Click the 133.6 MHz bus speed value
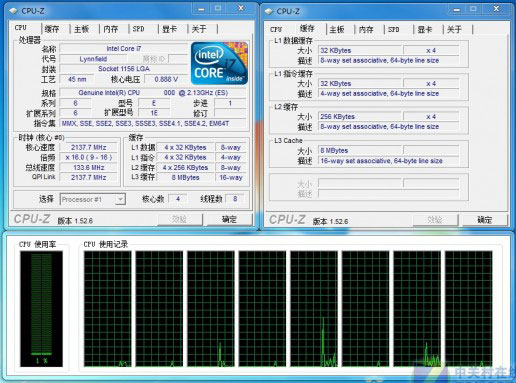 (x=89, y=167)
